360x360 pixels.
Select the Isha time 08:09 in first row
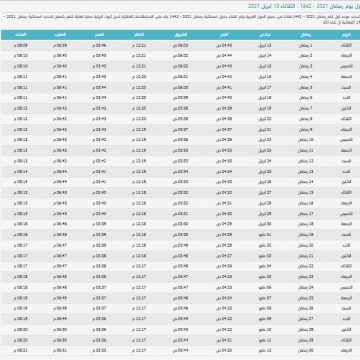point(21,45)
